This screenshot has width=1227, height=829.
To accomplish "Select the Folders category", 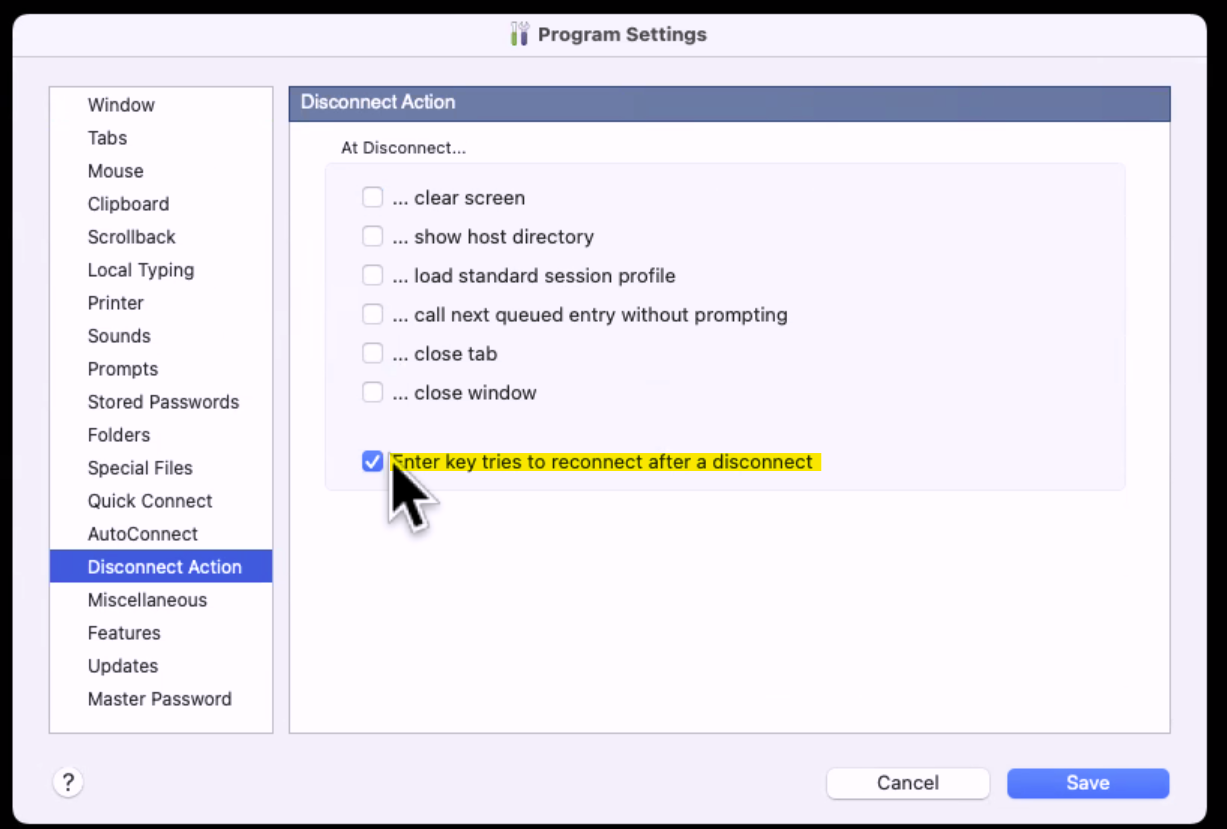I will [161, 435].
